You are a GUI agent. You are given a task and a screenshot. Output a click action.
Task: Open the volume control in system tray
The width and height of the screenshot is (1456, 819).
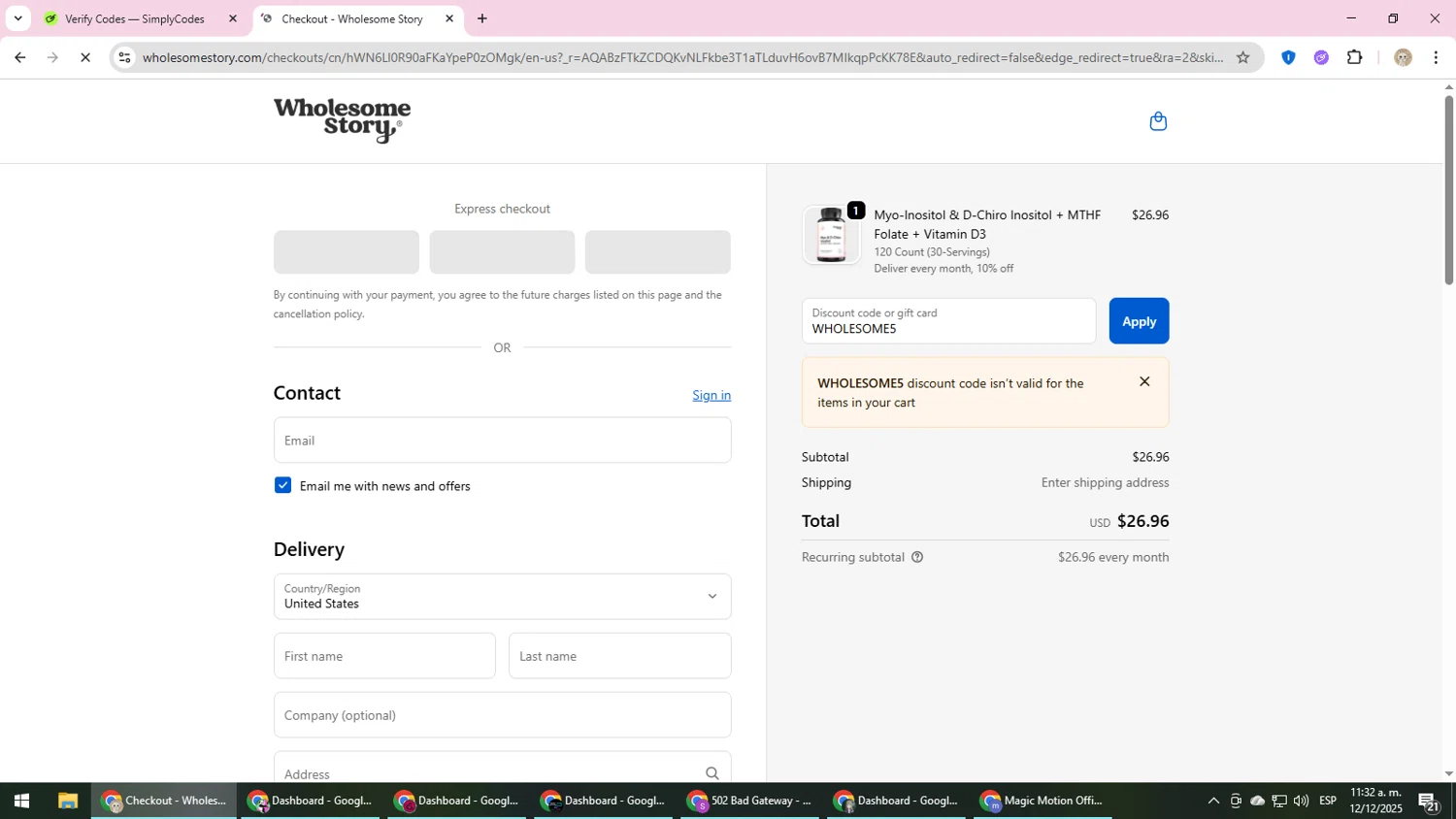[1301, 801]
